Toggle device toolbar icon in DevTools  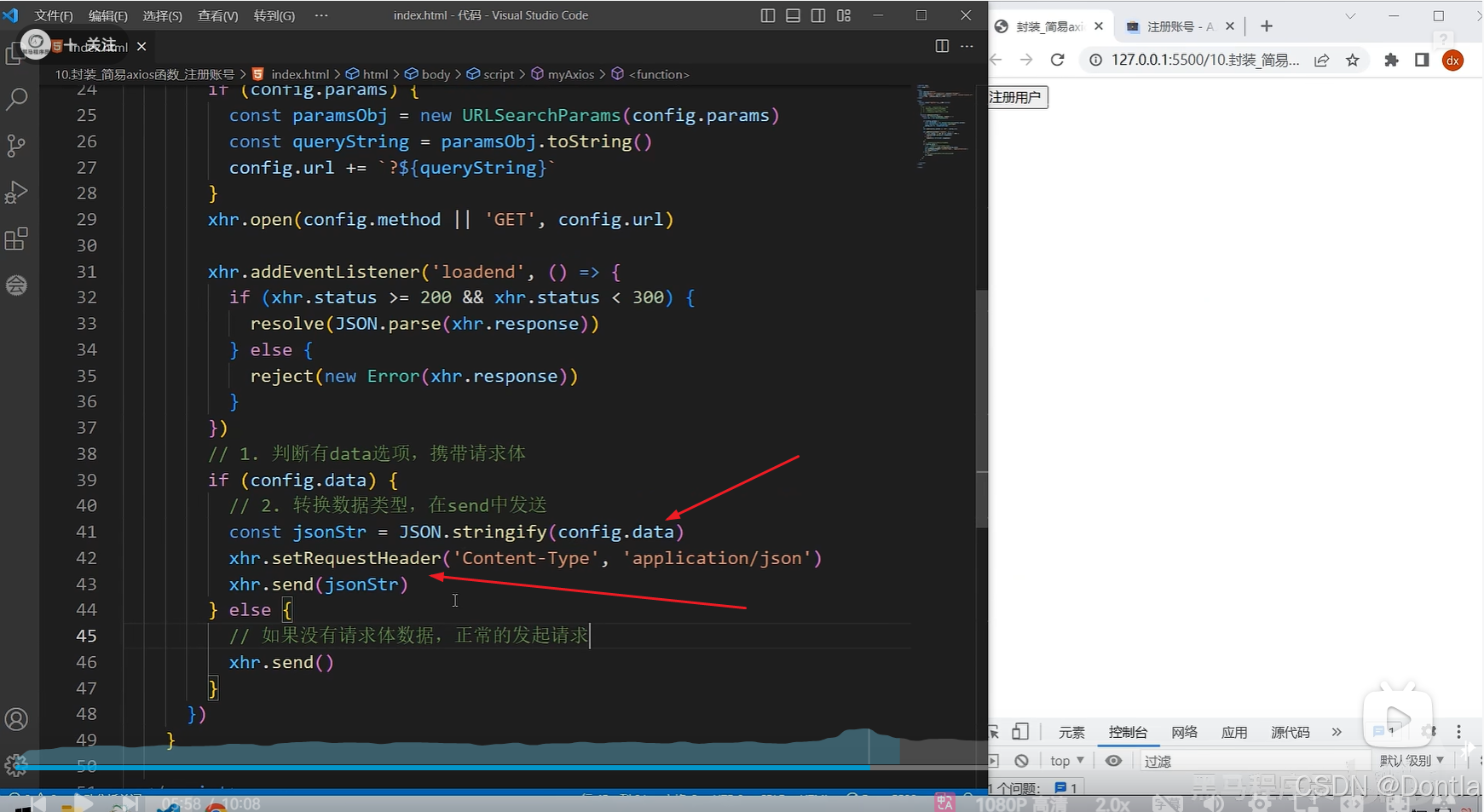(x=1020, y=732)
